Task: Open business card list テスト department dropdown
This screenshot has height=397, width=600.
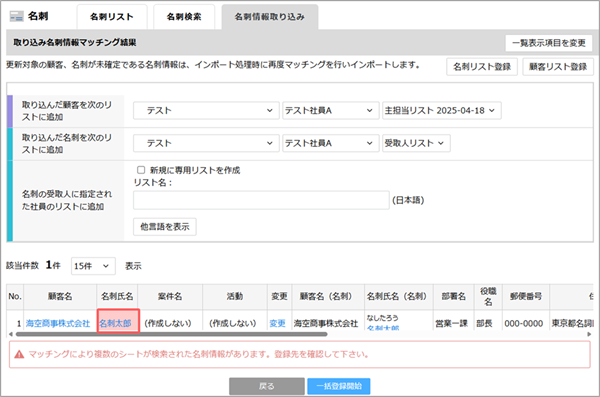Action: pyautogui.click(x=206, y=143)
